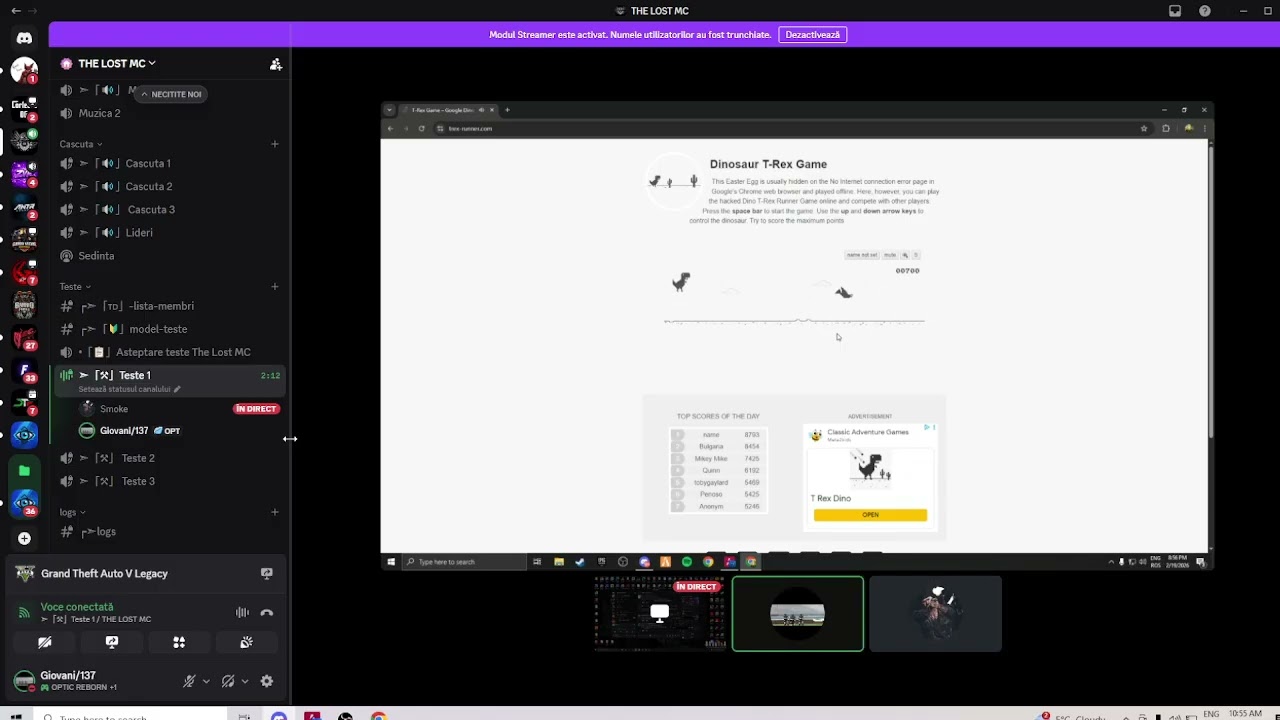
Task: Join the Teste 3 voice channel
Action: (x=170, y=481)
